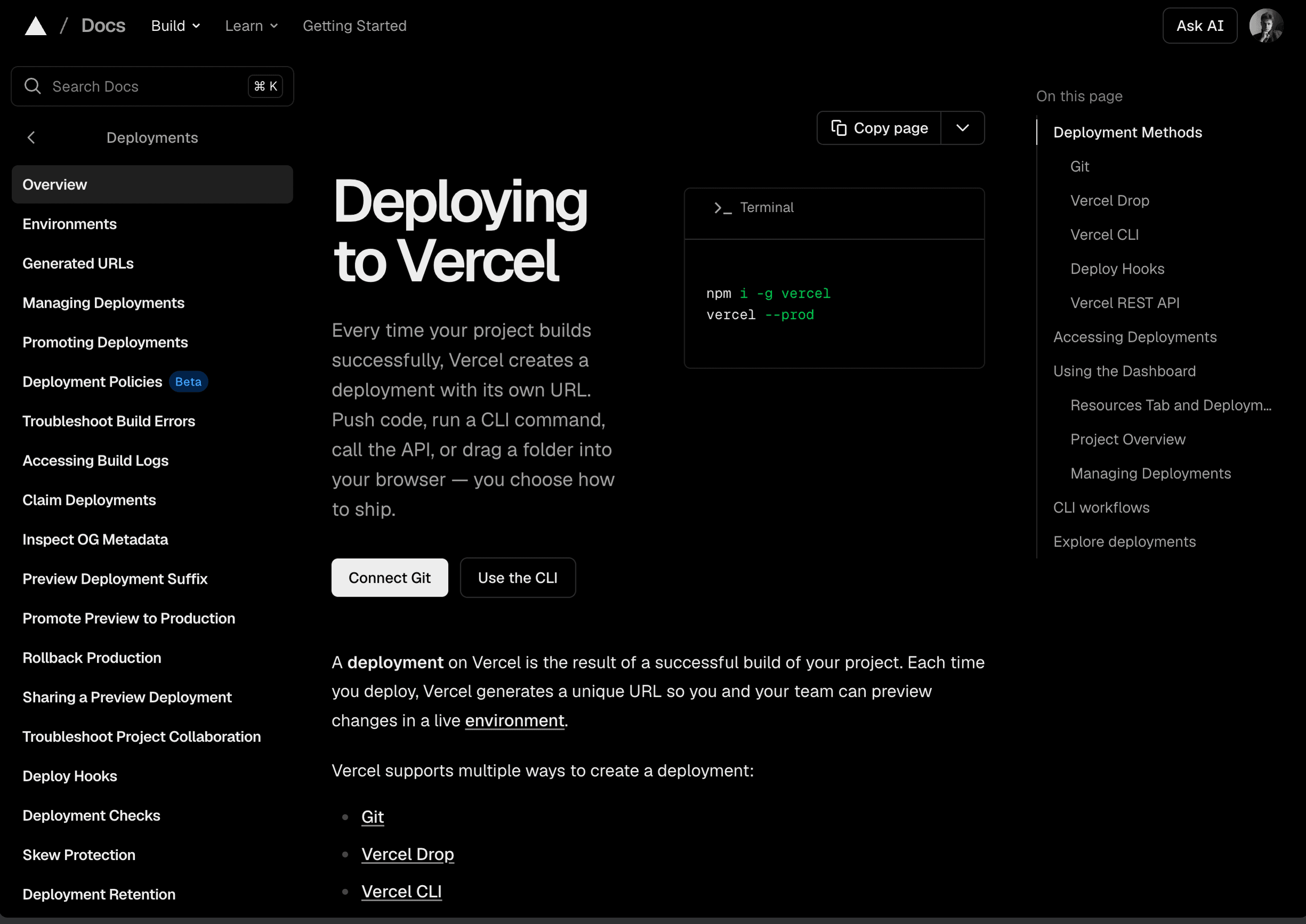
Task: Open Getting Started in top navigation
Action: pos(355,26)
